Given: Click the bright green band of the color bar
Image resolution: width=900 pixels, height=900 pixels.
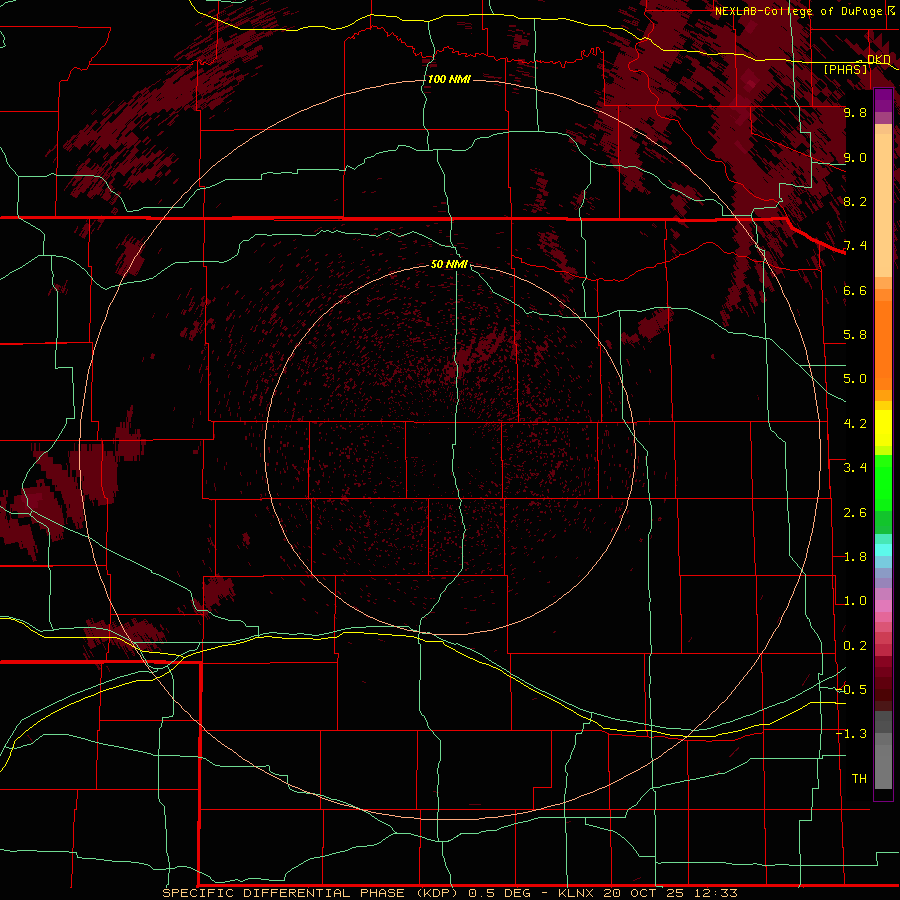Looking at the screenshot, I should click(x=883, y=483).
